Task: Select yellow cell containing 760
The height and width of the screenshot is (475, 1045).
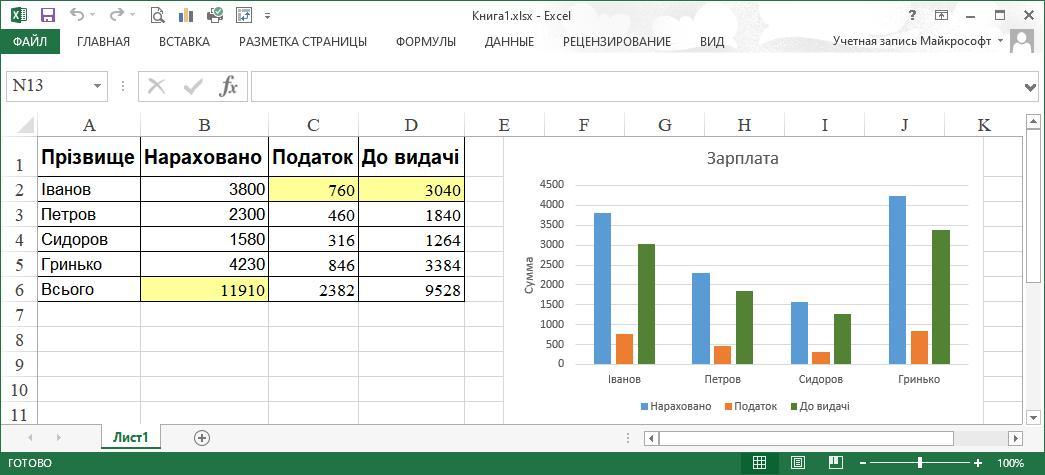Action: 313,190
